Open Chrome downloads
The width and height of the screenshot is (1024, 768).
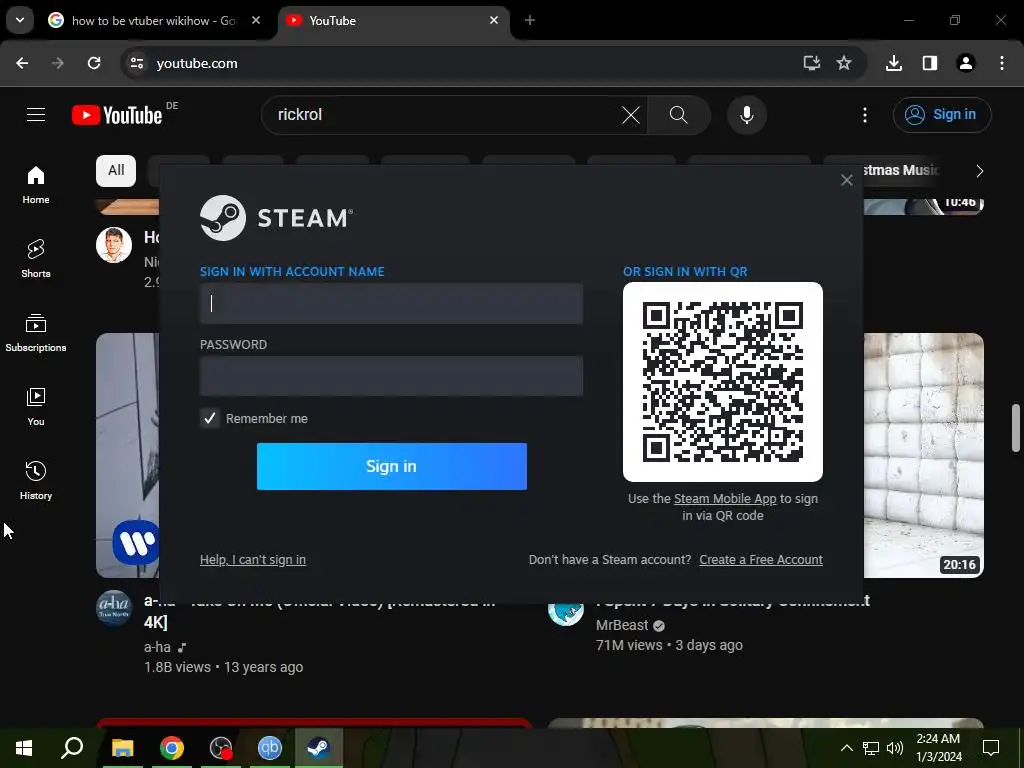pos(894,63)
